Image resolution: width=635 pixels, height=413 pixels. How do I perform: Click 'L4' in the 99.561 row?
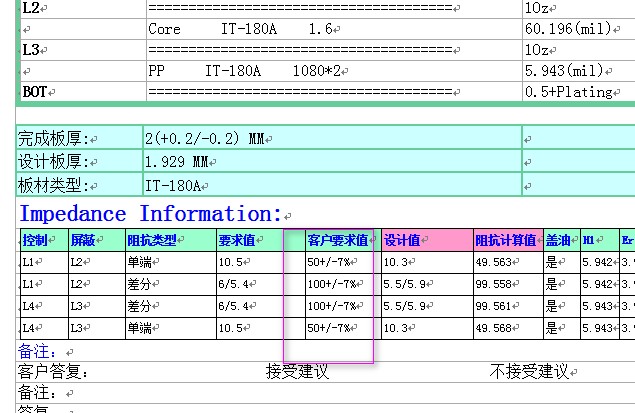coord(28,306)
